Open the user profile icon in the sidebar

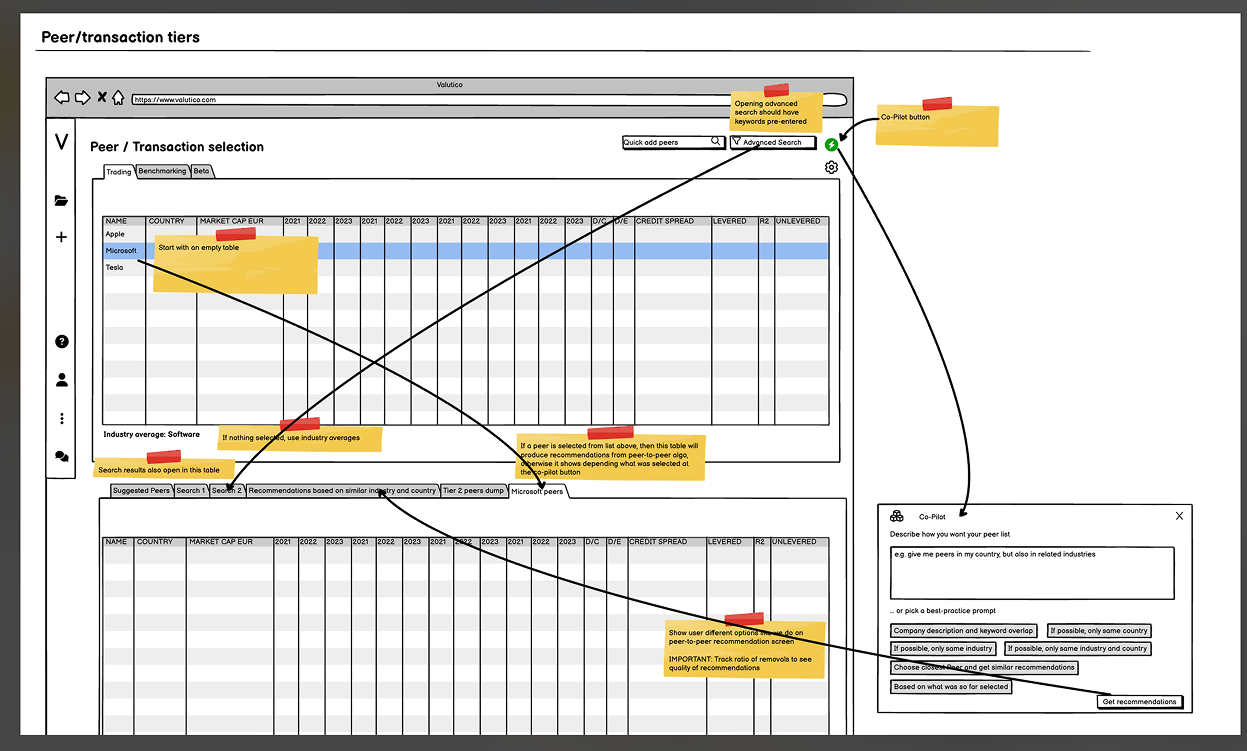coord(62,380)
